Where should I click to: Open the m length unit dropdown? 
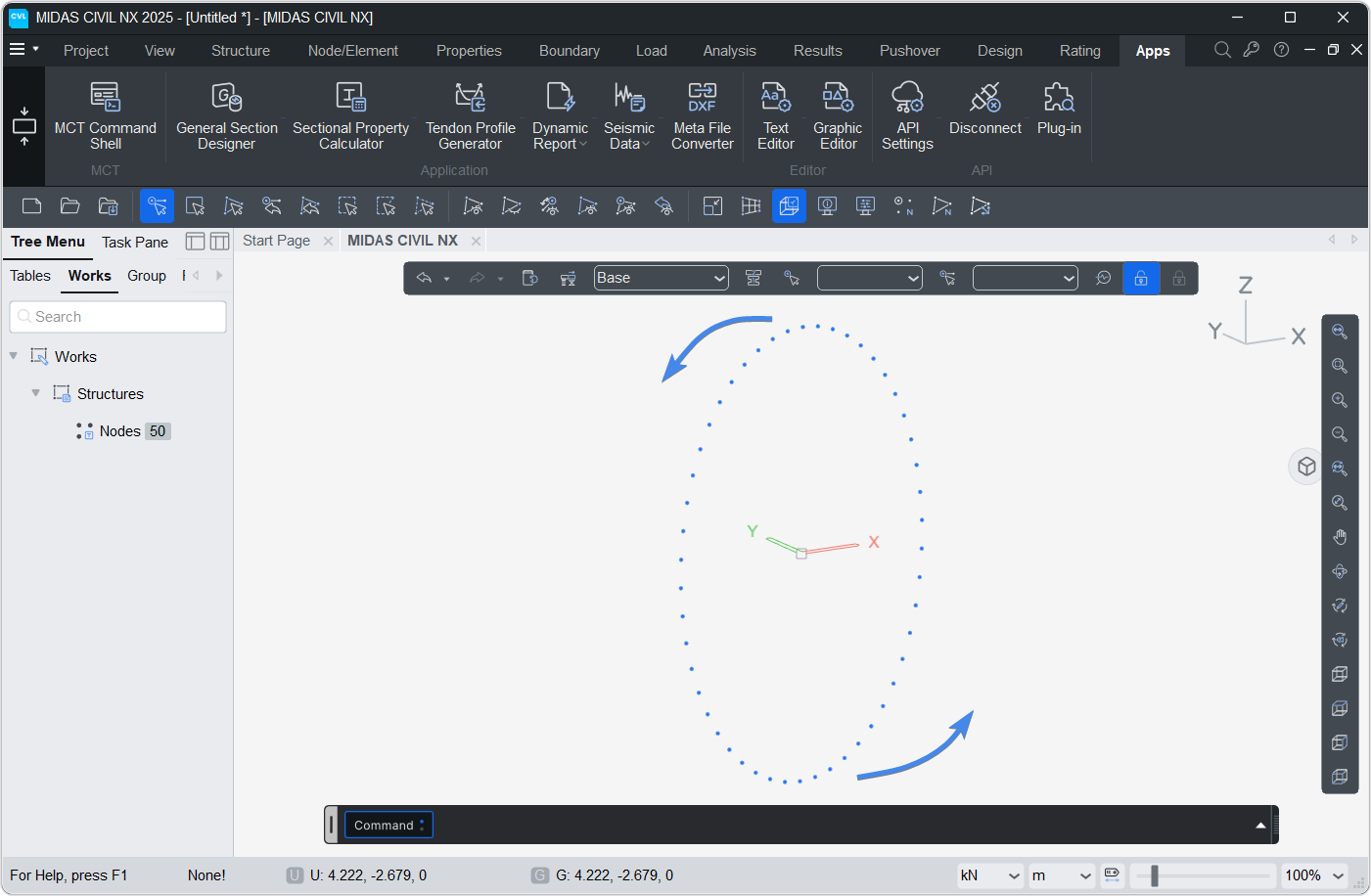coord(1062,875)
